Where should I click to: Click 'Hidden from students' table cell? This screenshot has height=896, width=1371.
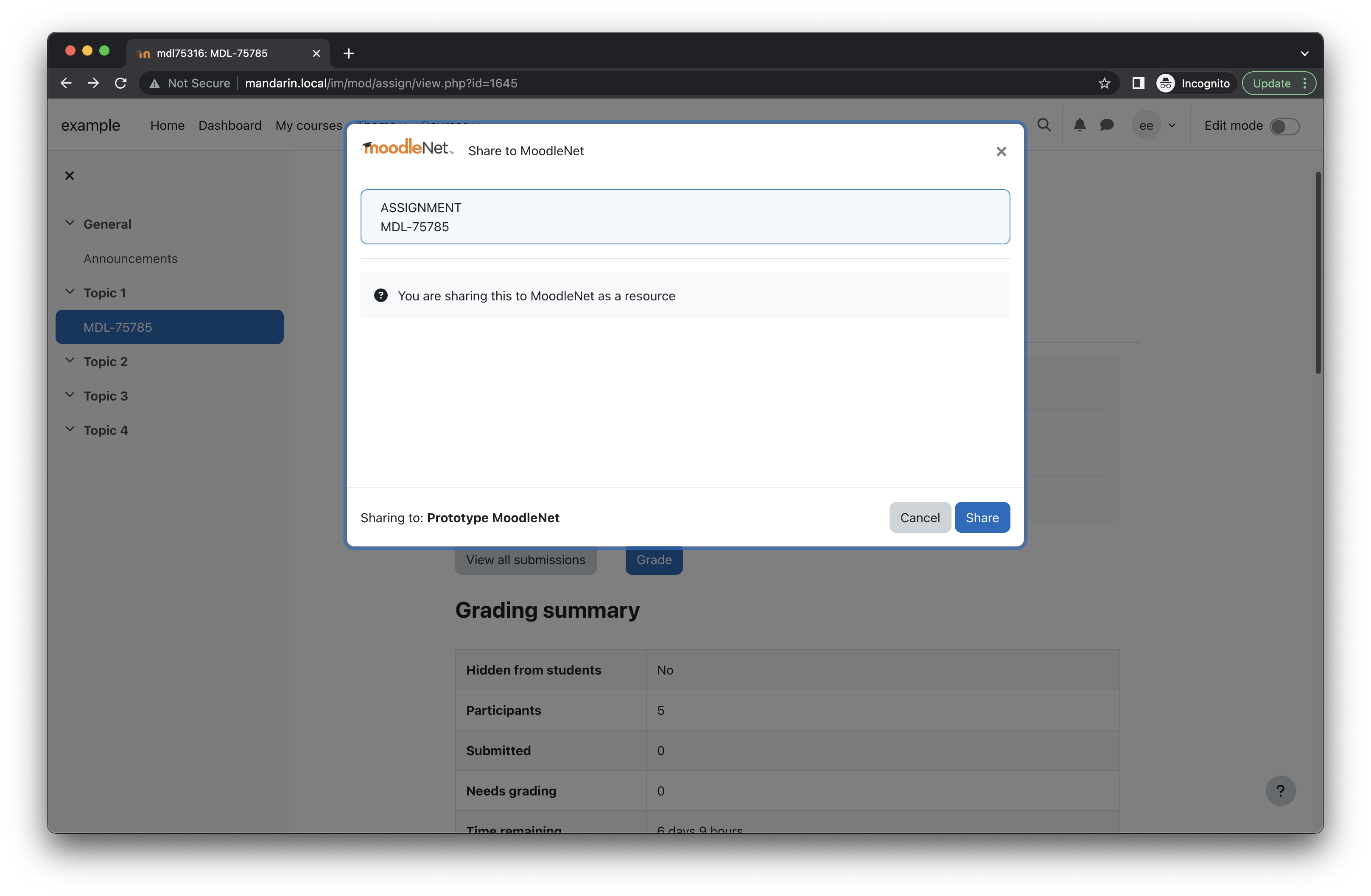(x=551, y=669)
